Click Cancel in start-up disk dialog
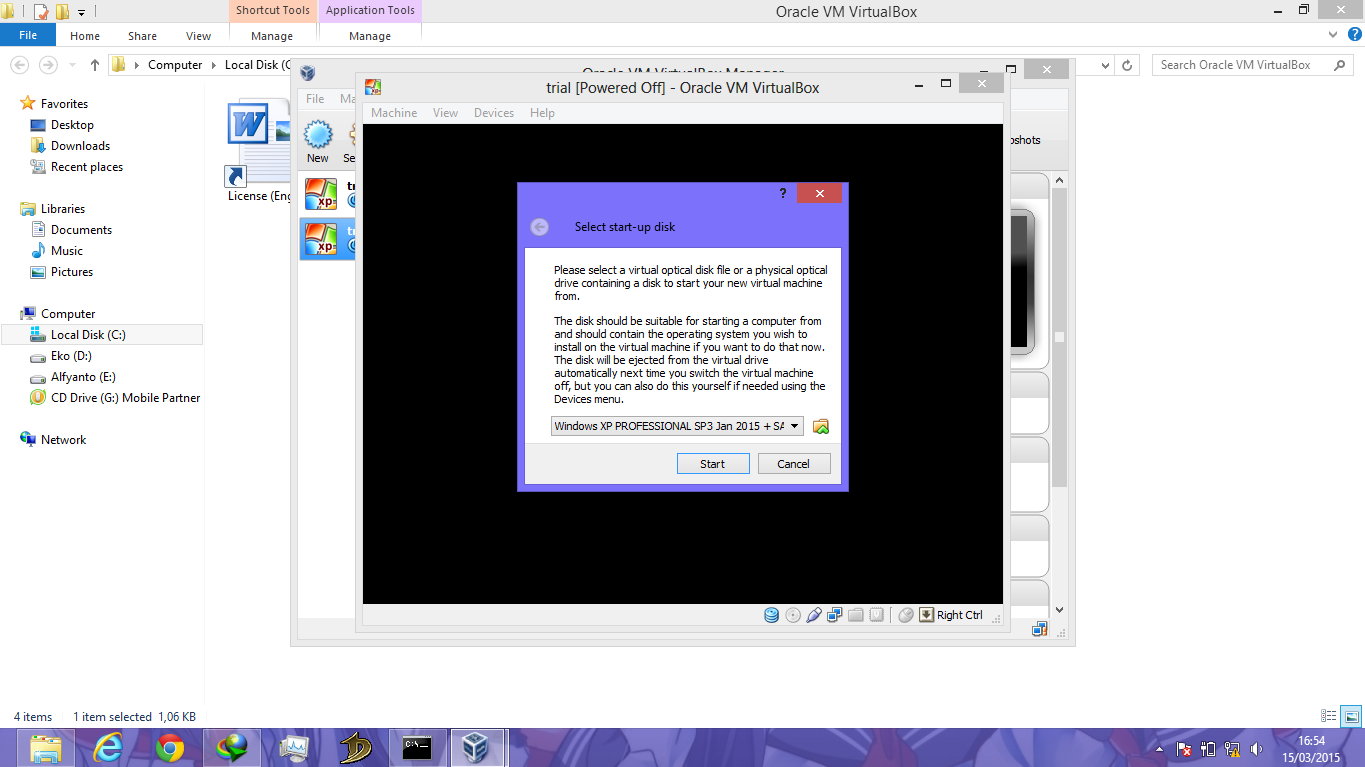1365x767 pixels. (793, 464)
